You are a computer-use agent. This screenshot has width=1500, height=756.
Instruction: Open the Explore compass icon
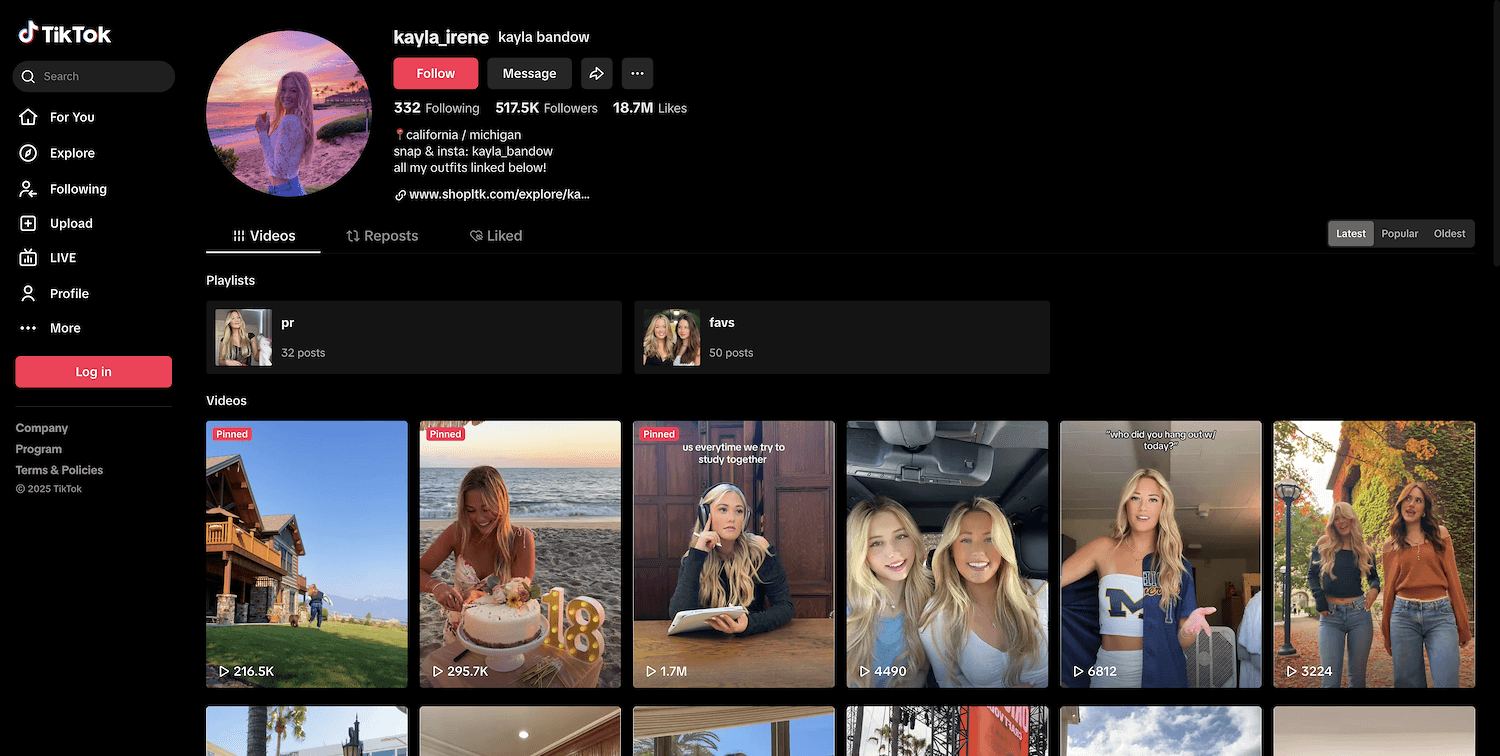pos(29,153)
